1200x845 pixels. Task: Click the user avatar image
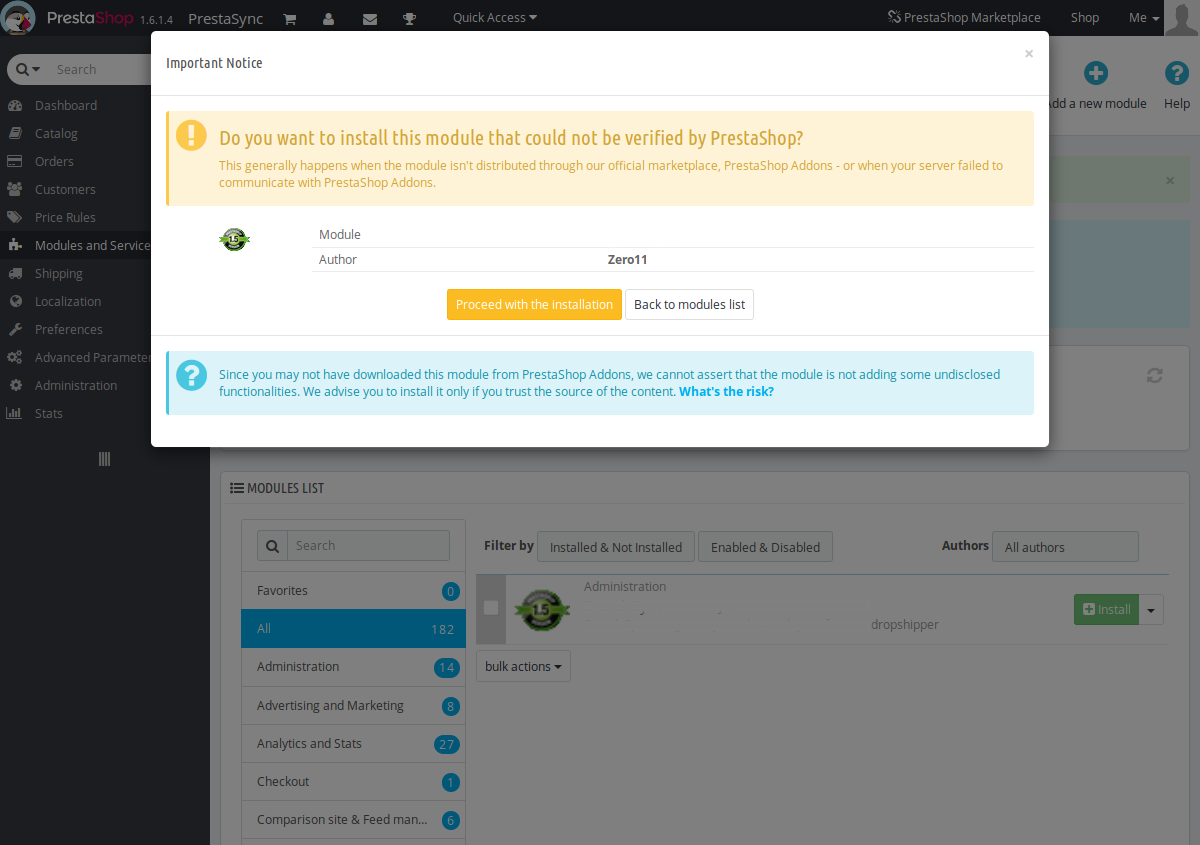[x=1182, y=17]
